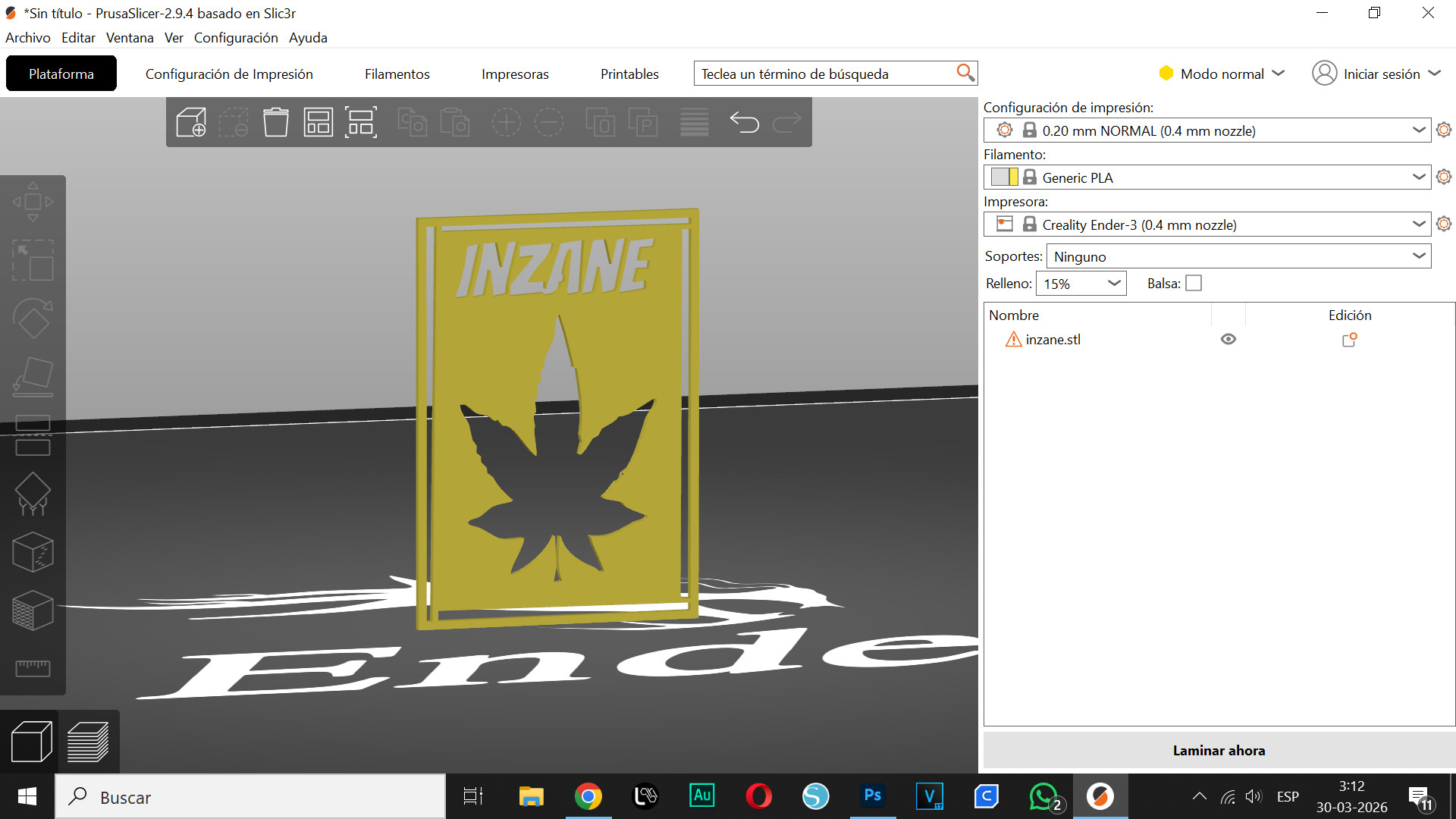Switch to the Filamentos tab
The height and width of the screenshot is (819, 1456).
point(397,74)
